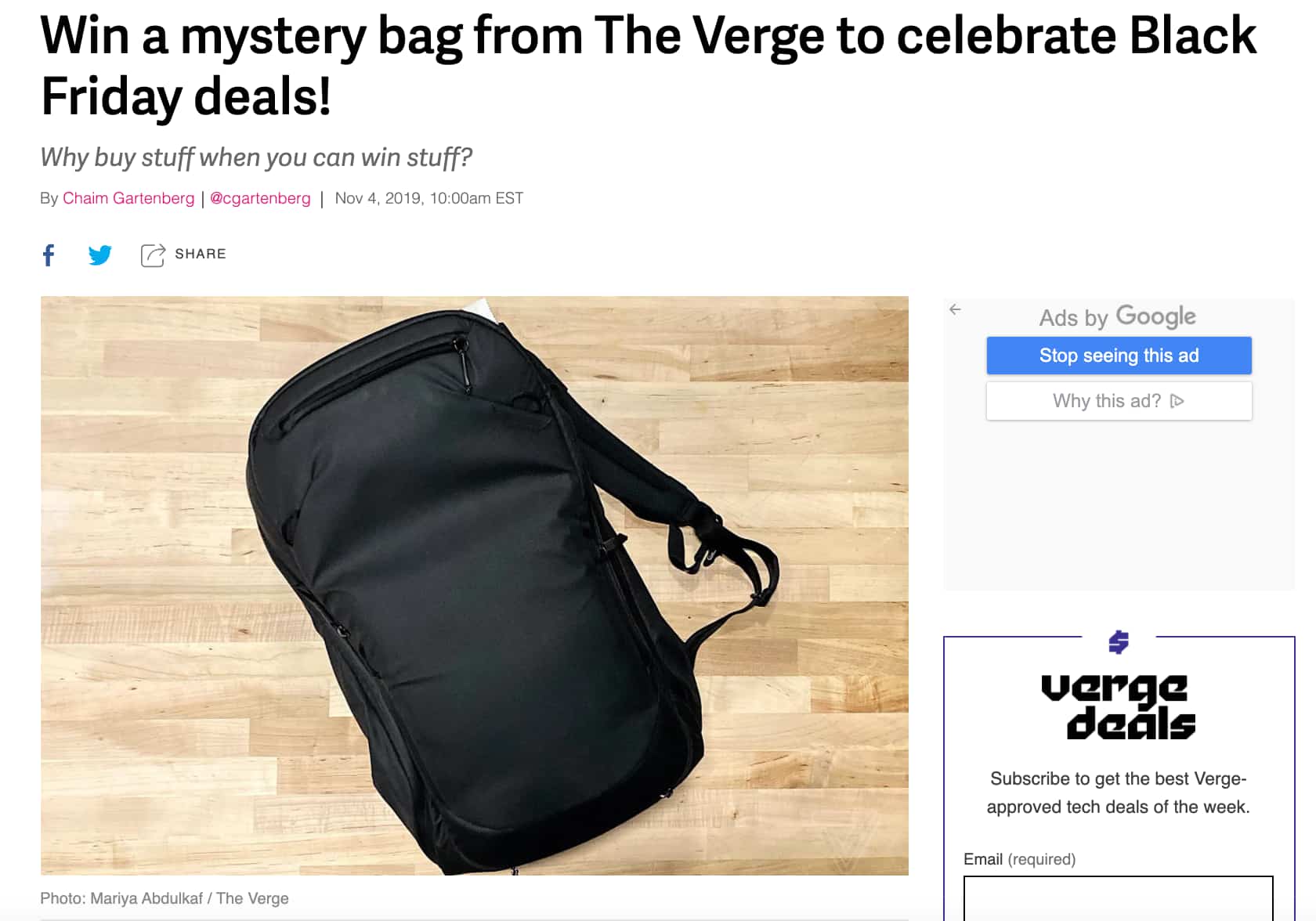This screenshot has height=921, width=1316.
Task: Click the Why this ad? button
Action: (1119, 401)
